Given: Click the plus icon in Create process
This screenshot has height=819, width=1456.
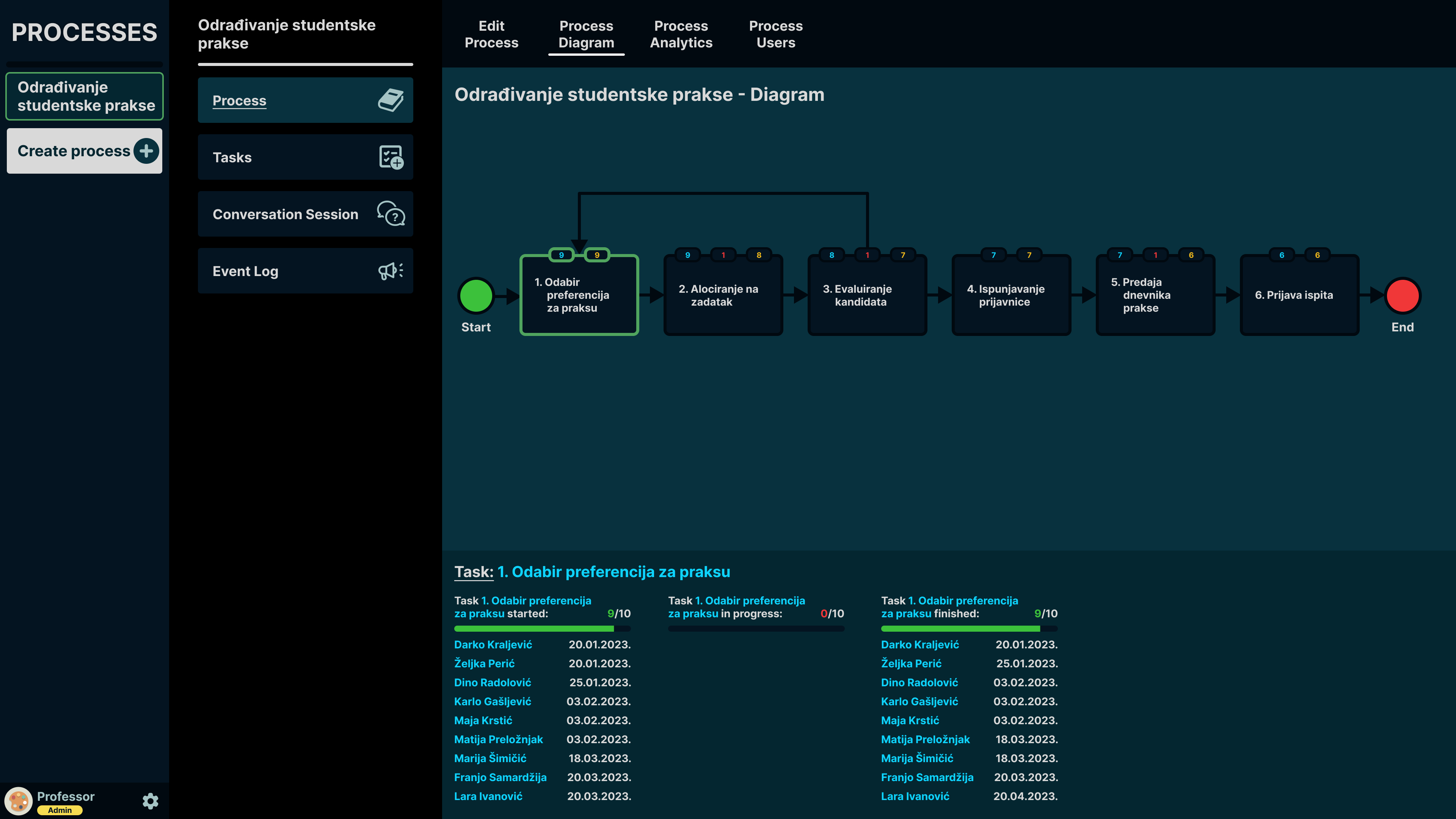Looking at the screenshot, I should click(x=146, y=151).
